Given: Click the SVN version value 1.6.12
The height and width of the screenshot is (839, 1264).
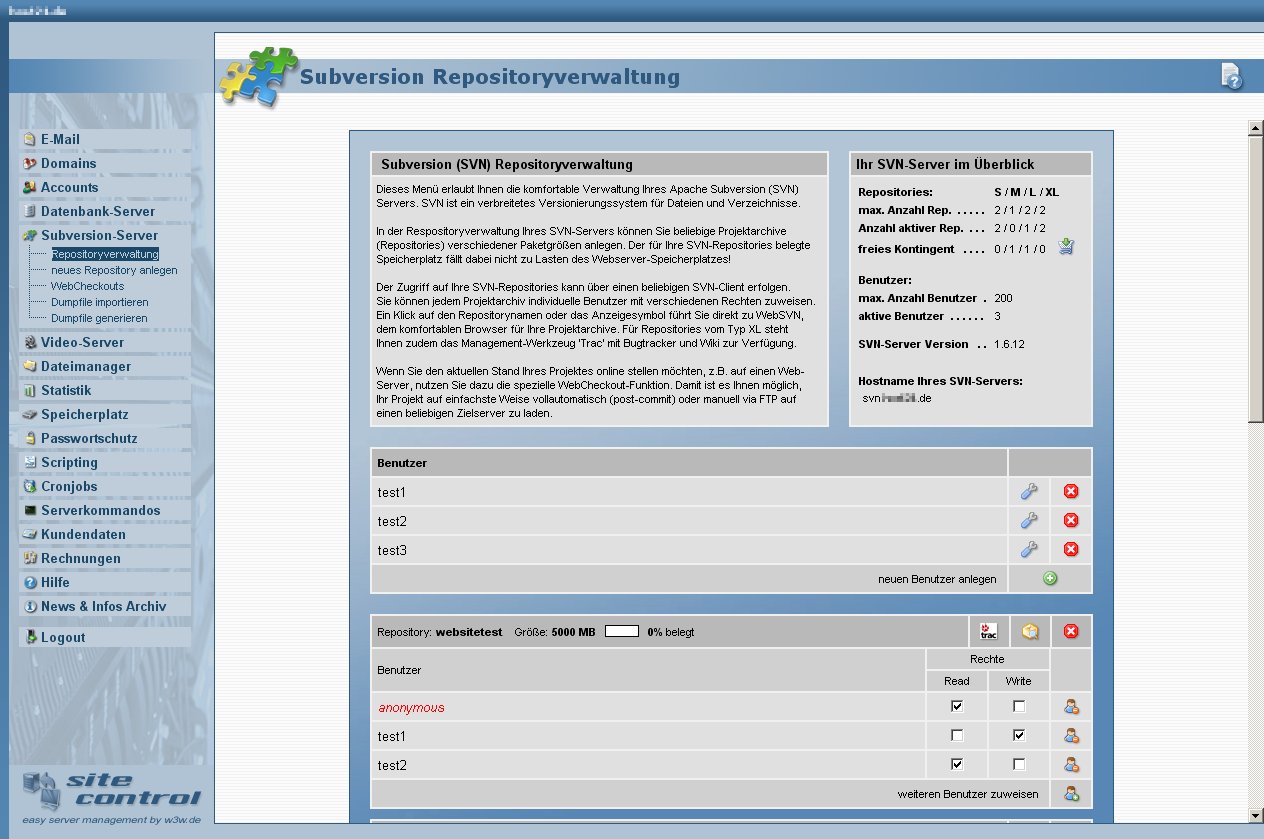Looking at the screenshot, I should [x=1009, y=344].
